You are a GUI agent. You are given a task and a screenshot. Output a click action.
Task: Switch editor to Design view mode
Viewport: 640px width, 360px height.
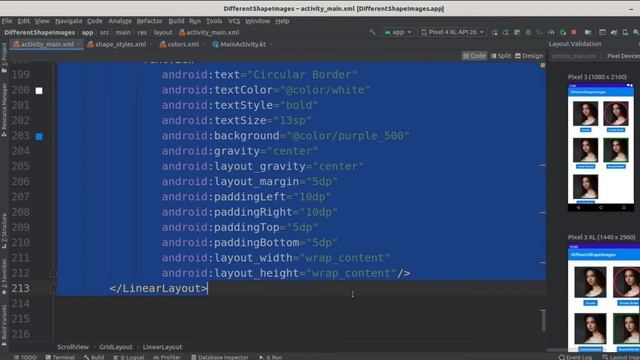(x=529, y=56)
